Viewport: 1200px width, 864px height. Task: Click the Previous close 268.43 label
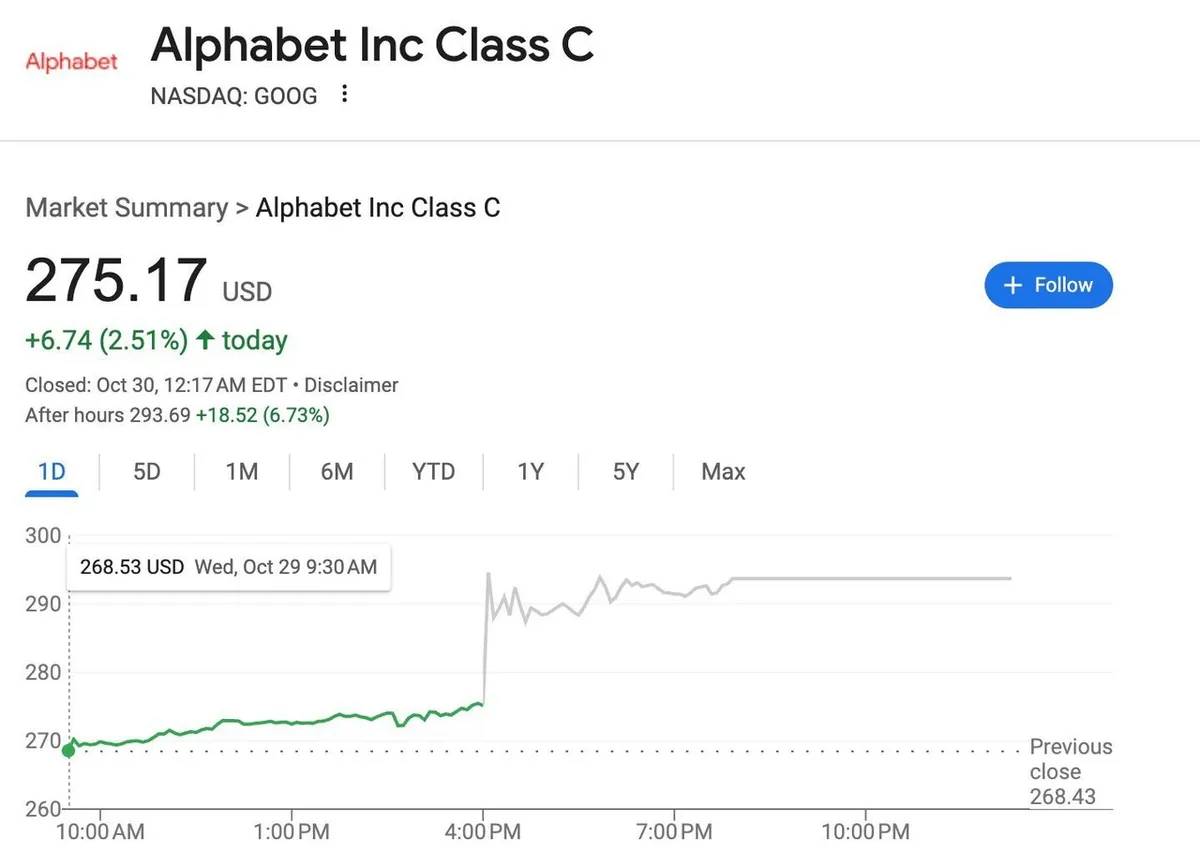click(x=1070, y=772)
